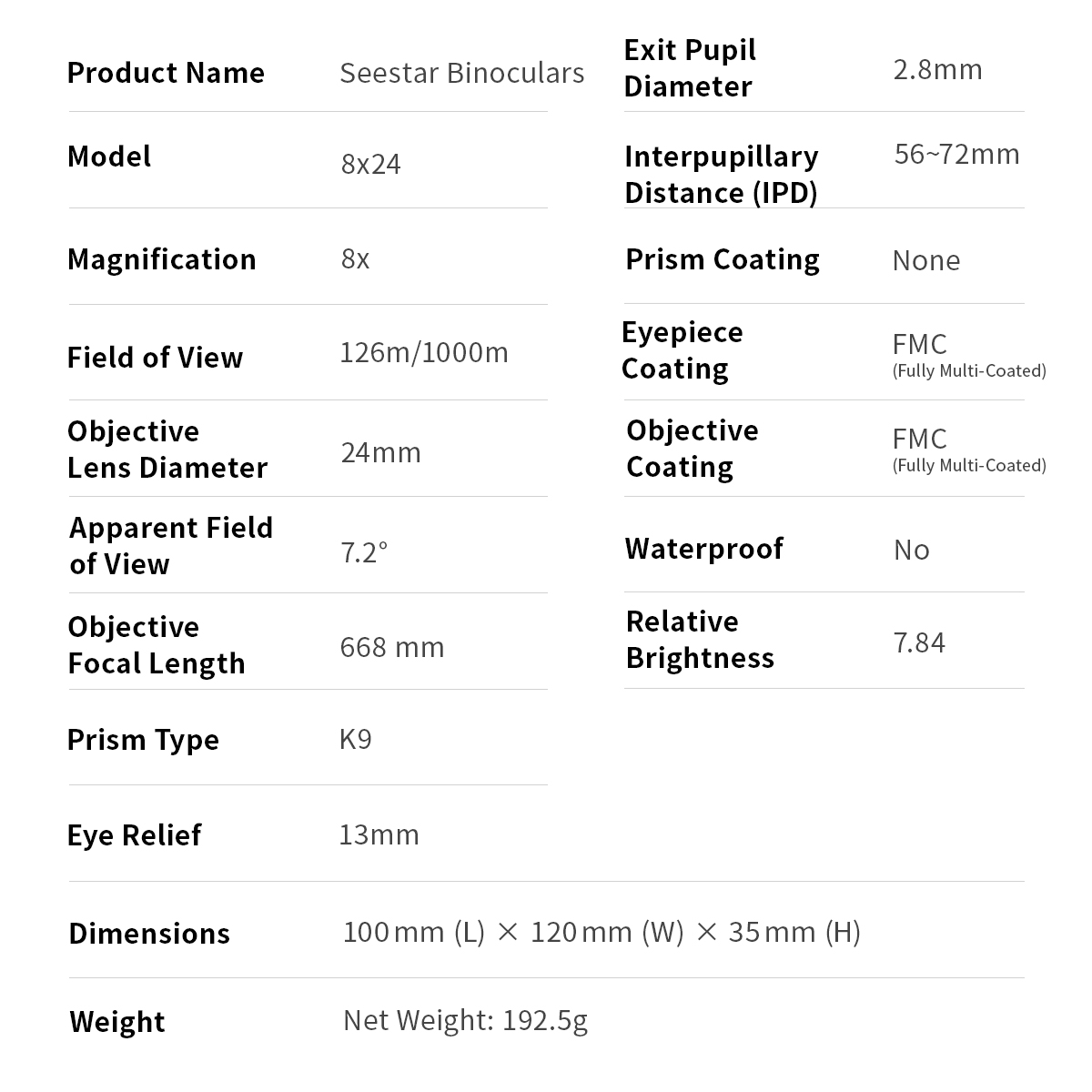Click the Magnification label
The height and width of the screenshot is (1092, 1092).
coord(162,259)
